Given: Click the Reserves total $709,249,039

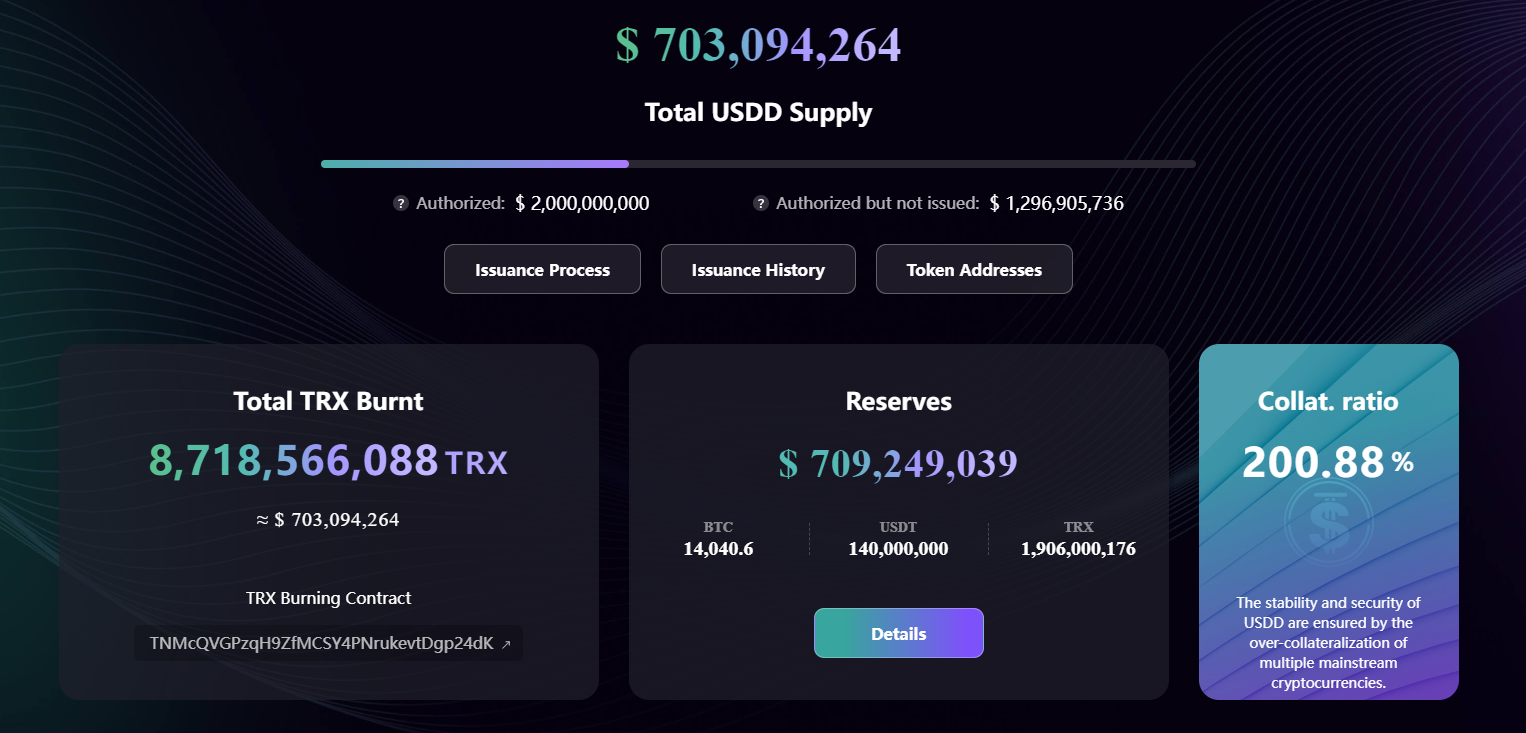Looking at the screenshot, I should click(898, 463).
